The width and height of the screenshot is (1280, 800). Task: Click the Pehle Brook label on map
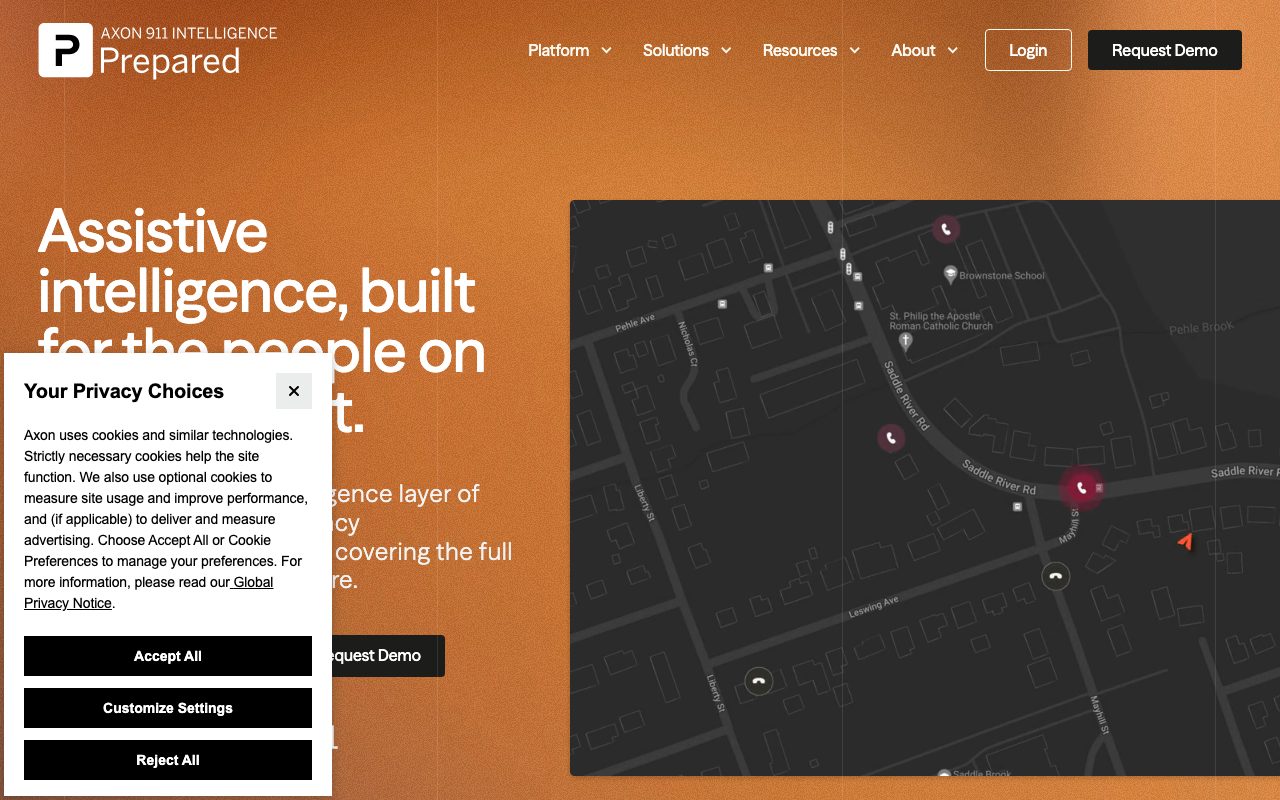(1201, 328)
